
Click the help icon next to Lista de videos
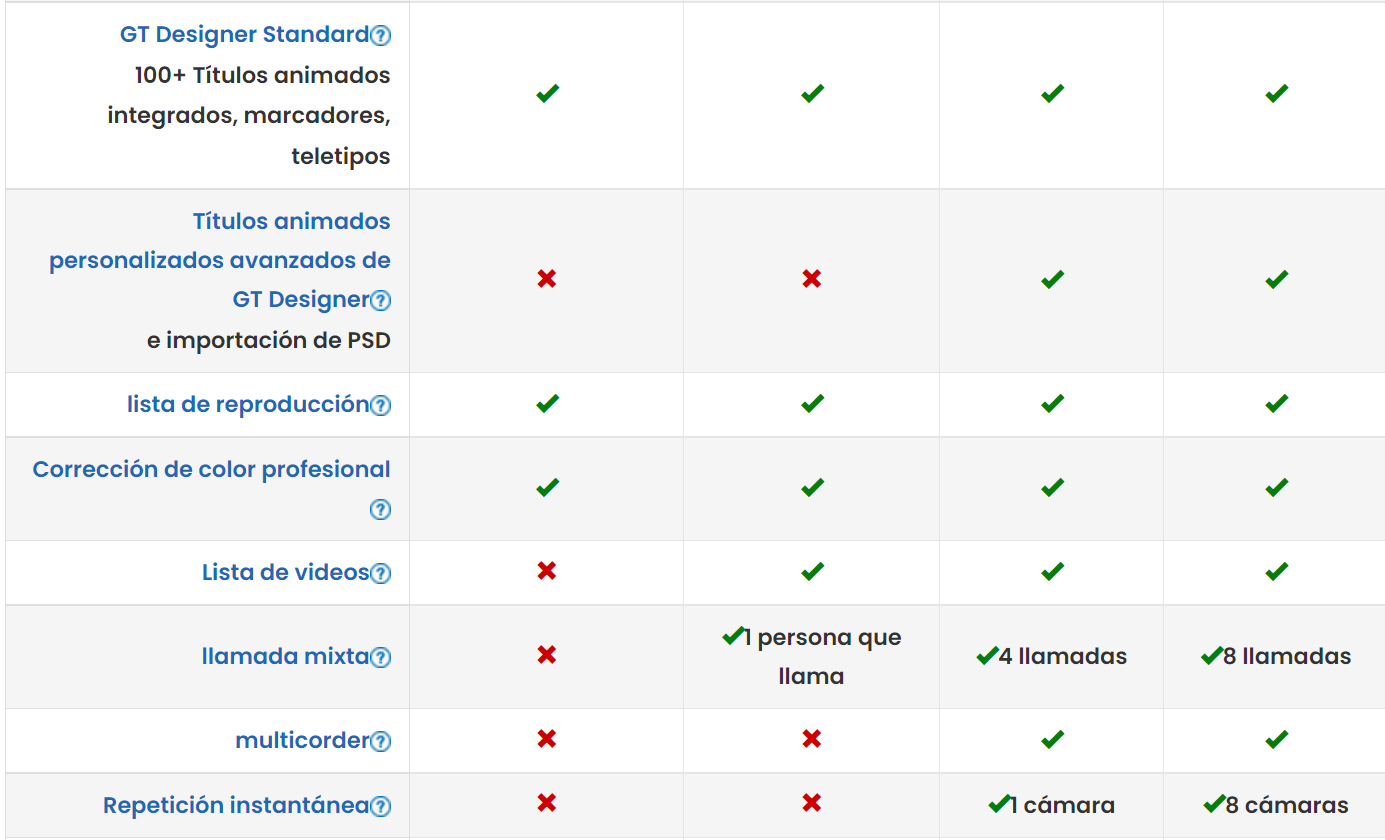point(380,574)
